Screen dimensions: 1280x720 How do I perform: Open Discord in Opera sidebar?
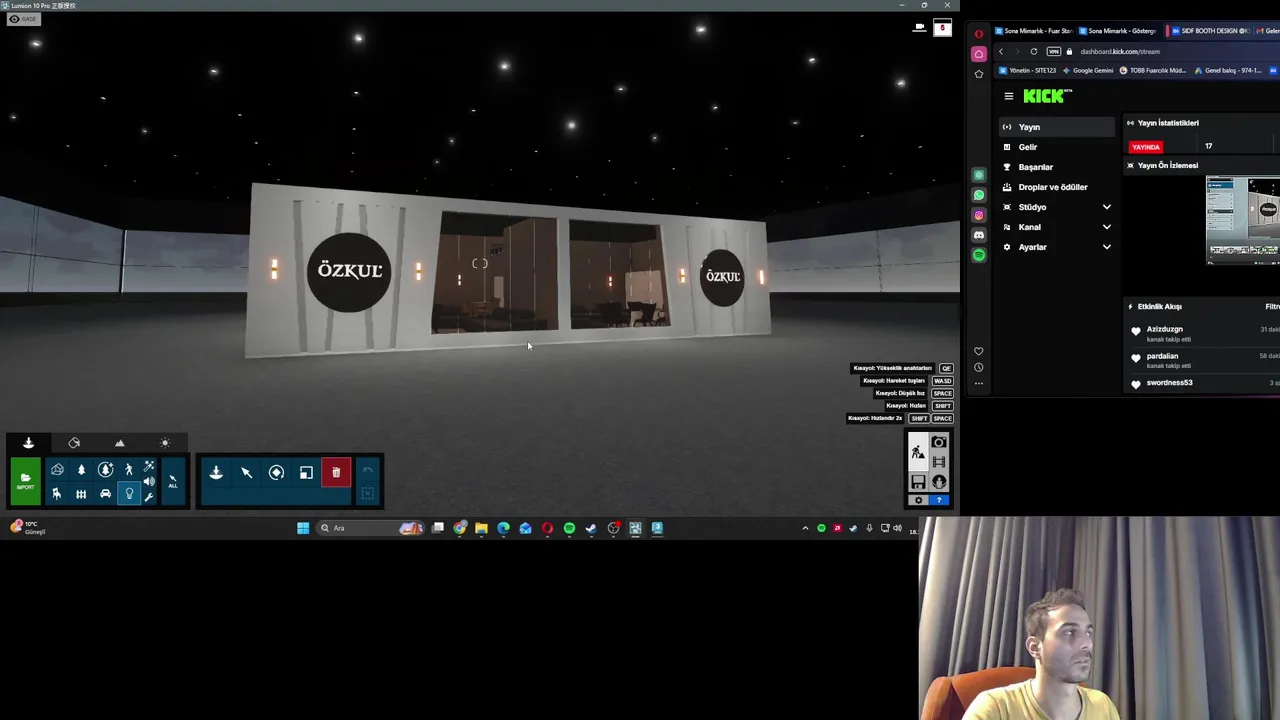tap(979, 235)
